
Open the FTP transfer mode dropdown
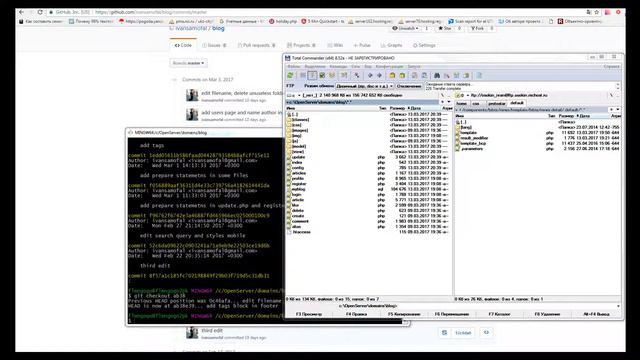tap(364, 86)
